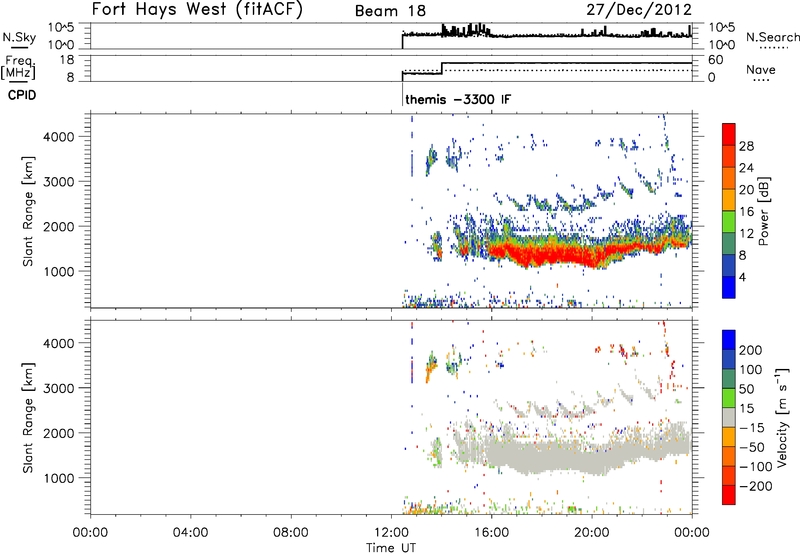The width and height of the screenshot is (800, 554).
Task: Click the '20:00' time tick label
Action: (591, 533)
